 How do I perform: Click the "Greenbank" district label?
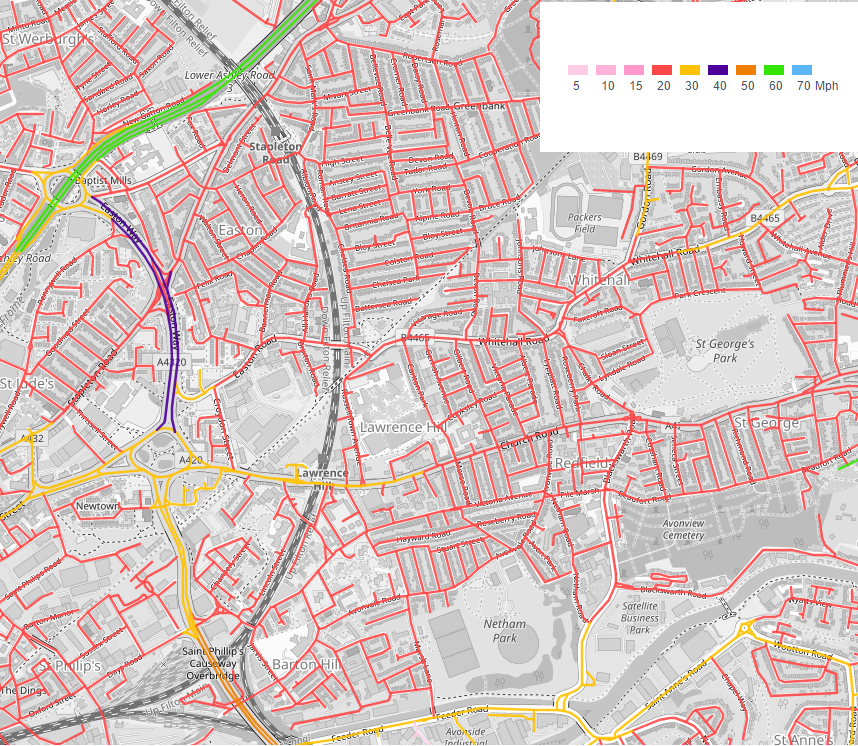click(x=479, y=106)
